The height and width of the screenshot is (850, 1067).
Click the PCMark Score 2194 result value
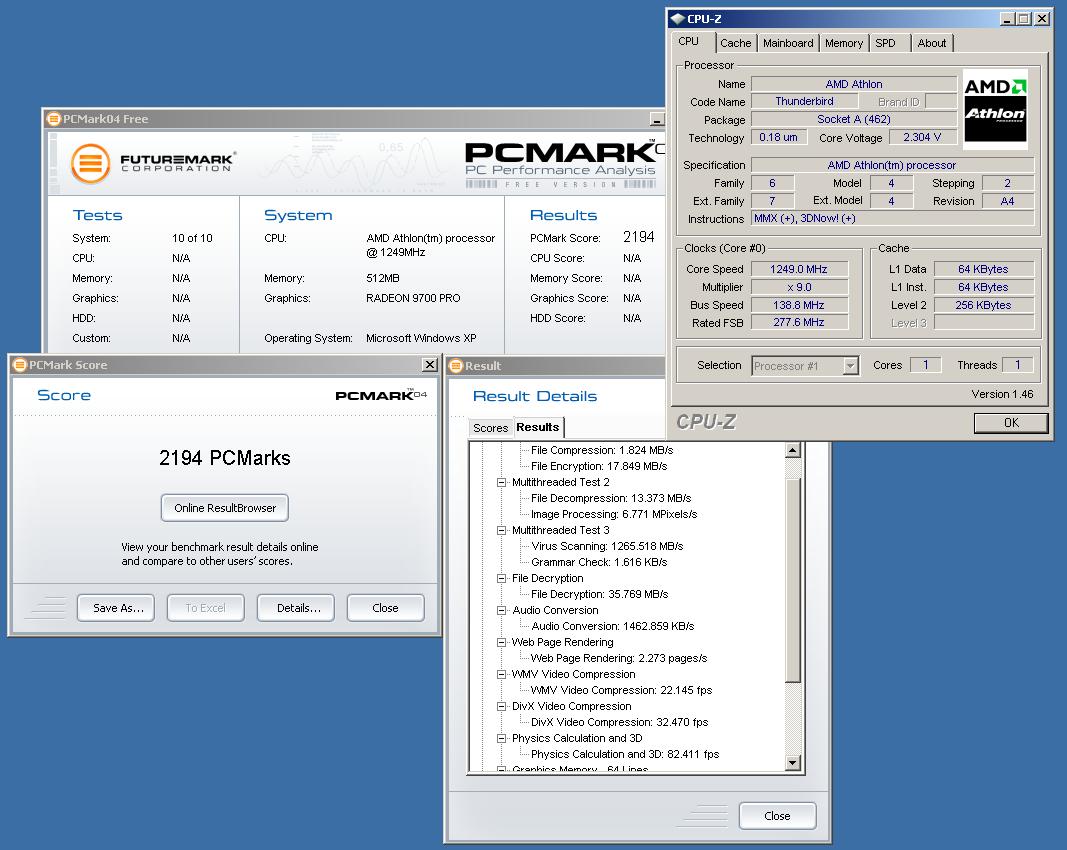point(638,237)
